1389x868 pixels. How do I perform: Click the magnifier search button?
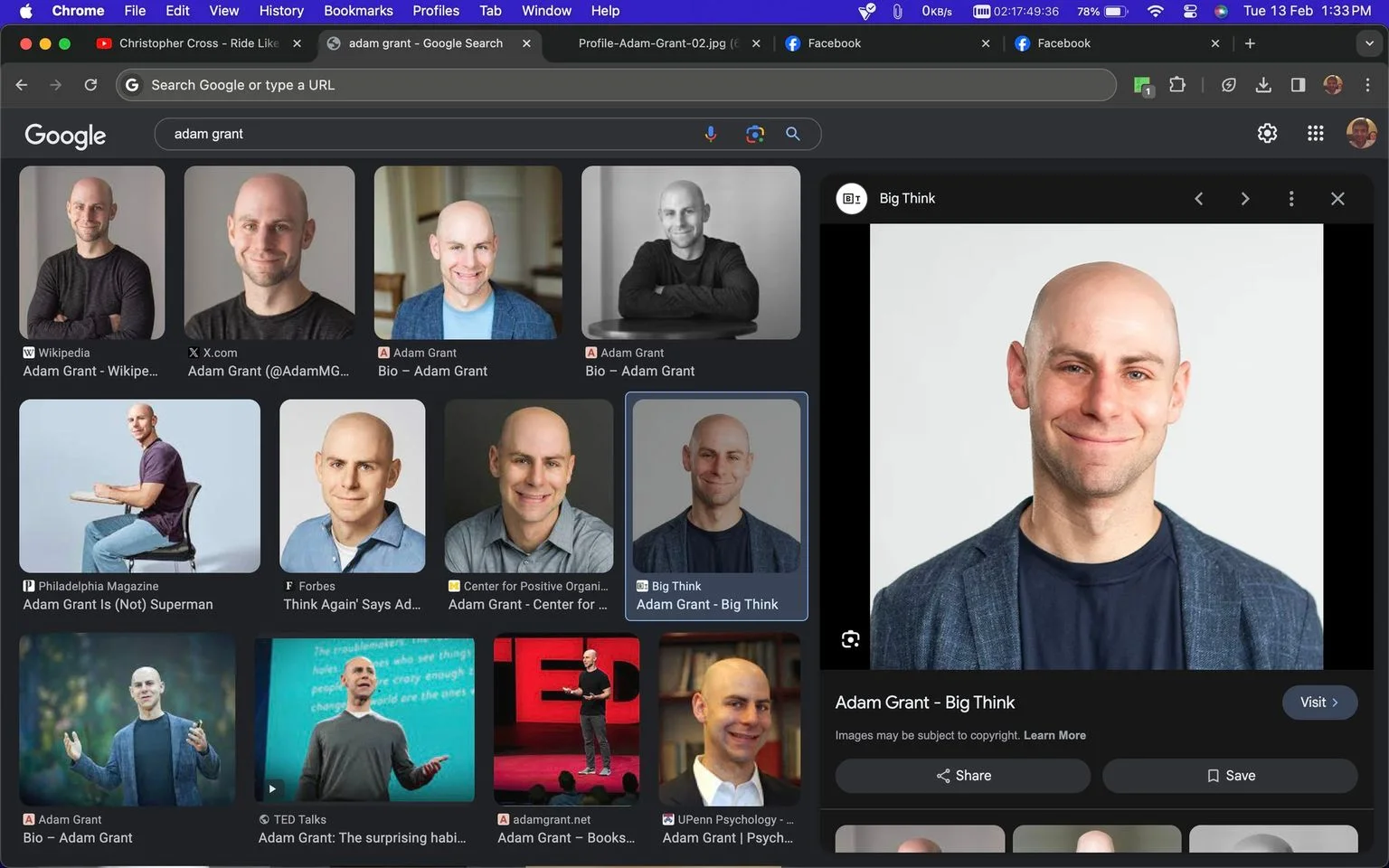point(793,134)
